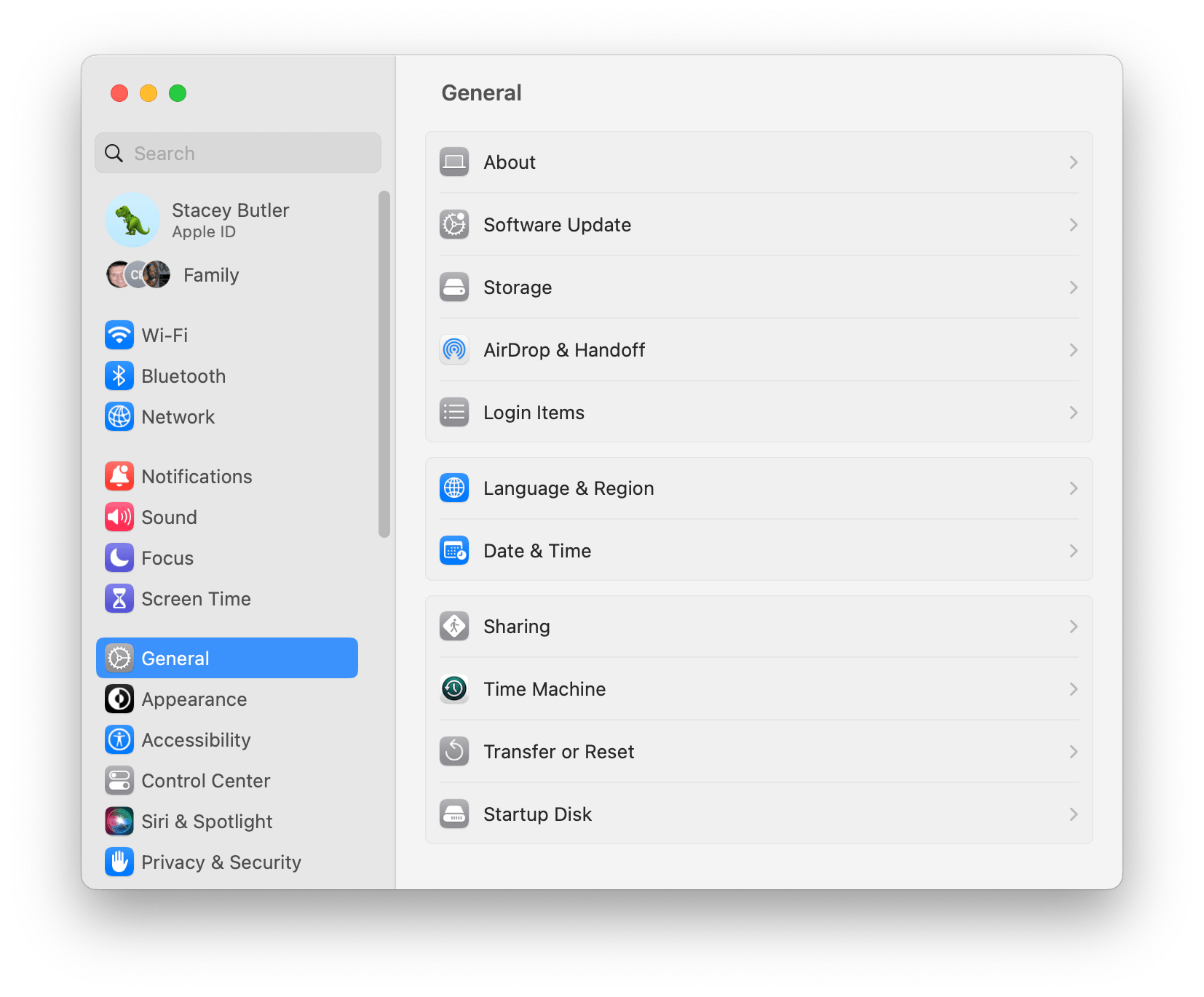Select the Sound speaker icon

pyautogui.click(x=119, y=517)
